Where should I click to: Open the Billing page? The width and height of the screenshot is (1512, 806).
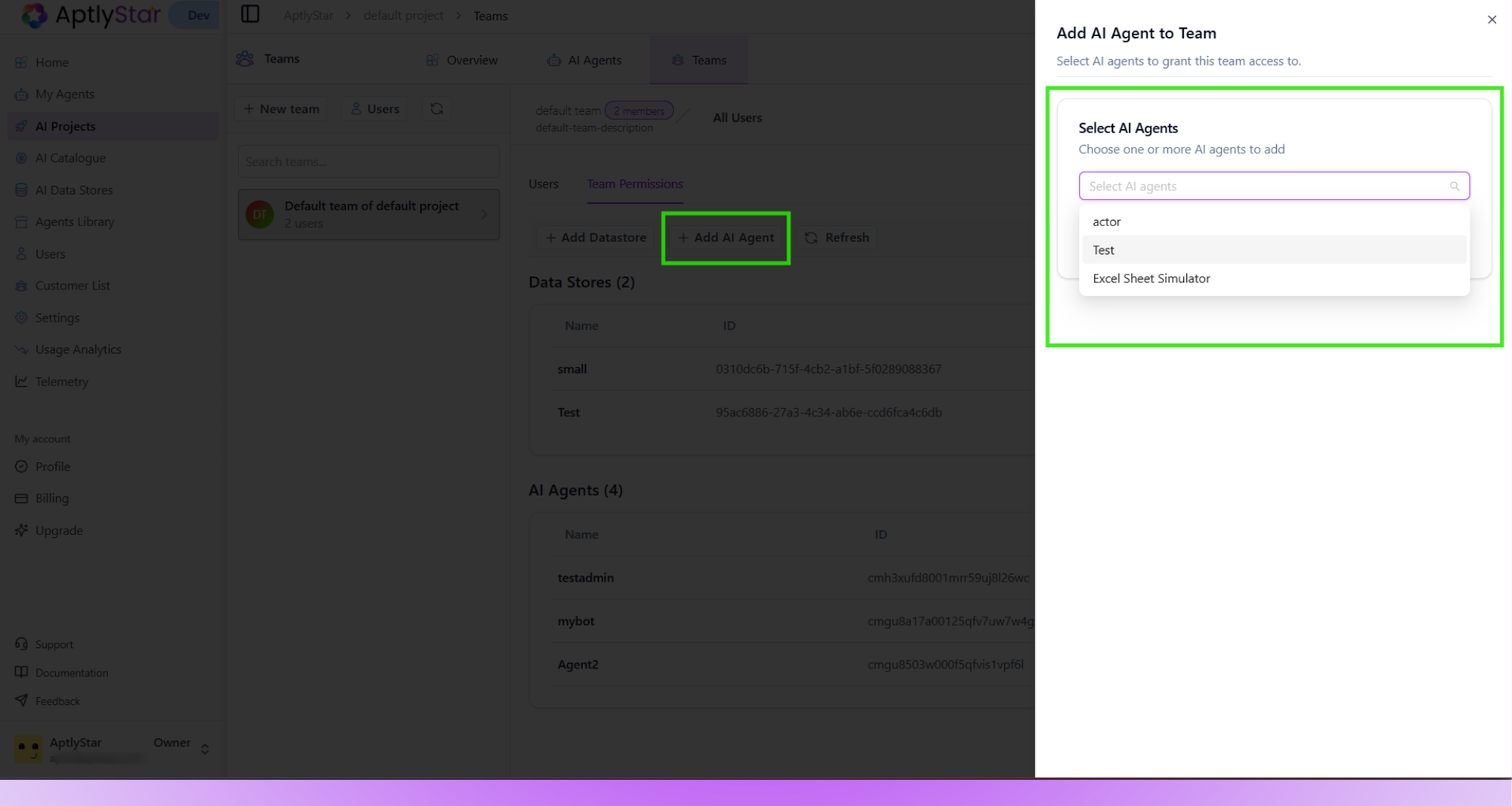coord(51,498)
